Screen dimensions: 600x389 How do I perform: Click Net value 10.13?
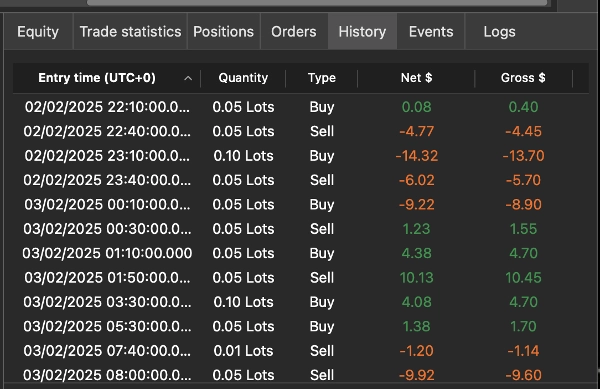[416, 278]
